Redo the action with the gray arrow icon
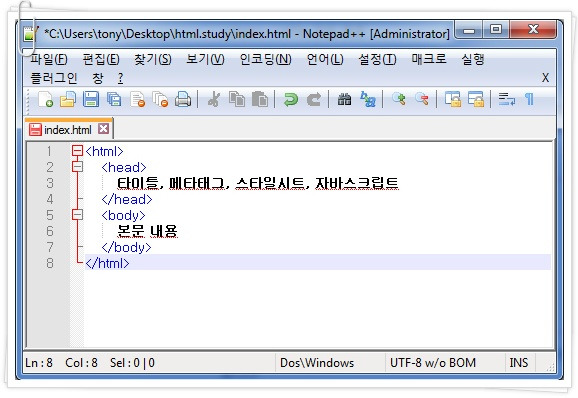The image size is (578, 398). tap(314, 100)
